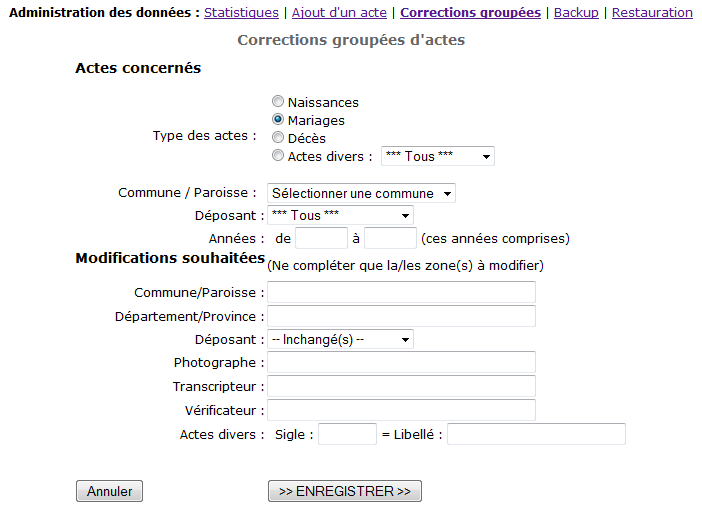Open the Ajout d'un acte link
The image size is (702, 519).
click(x=339, y=13)
